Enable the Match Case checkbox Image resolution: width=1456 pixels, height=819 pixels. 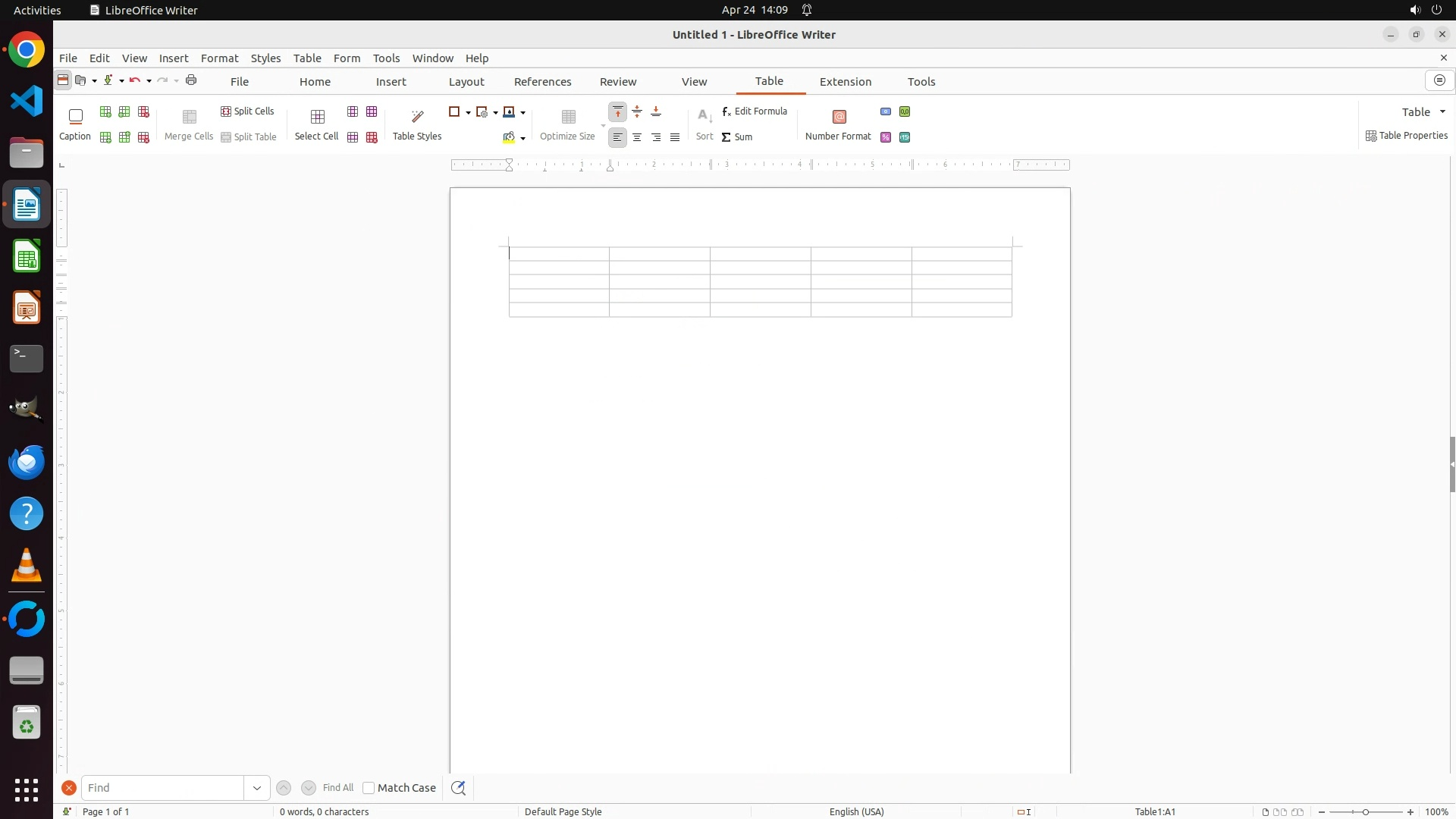(x=369, y=788)
